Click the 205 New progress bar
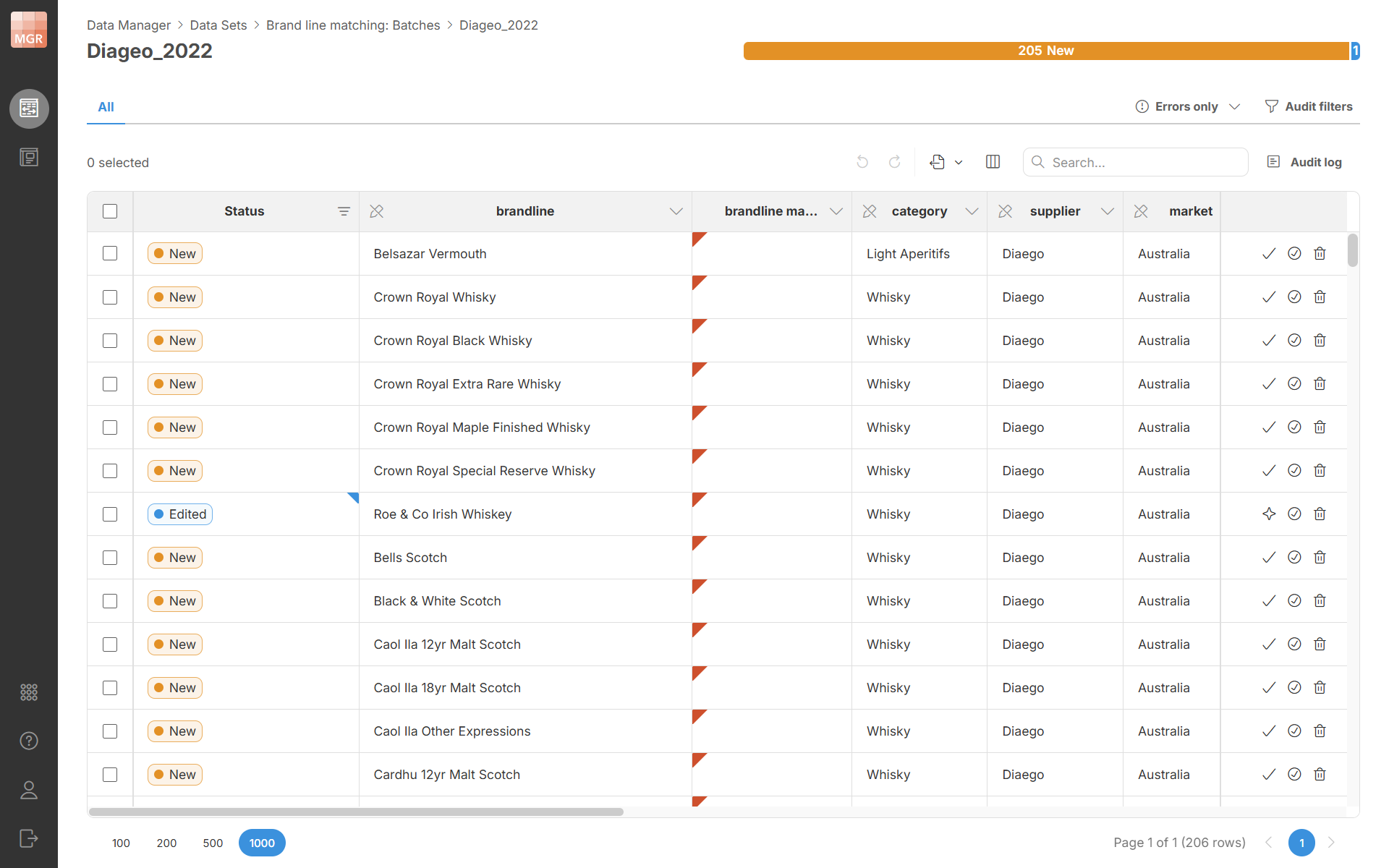Image resolution: width=1389 pixels, height=868 pixels. (1045, 51)
